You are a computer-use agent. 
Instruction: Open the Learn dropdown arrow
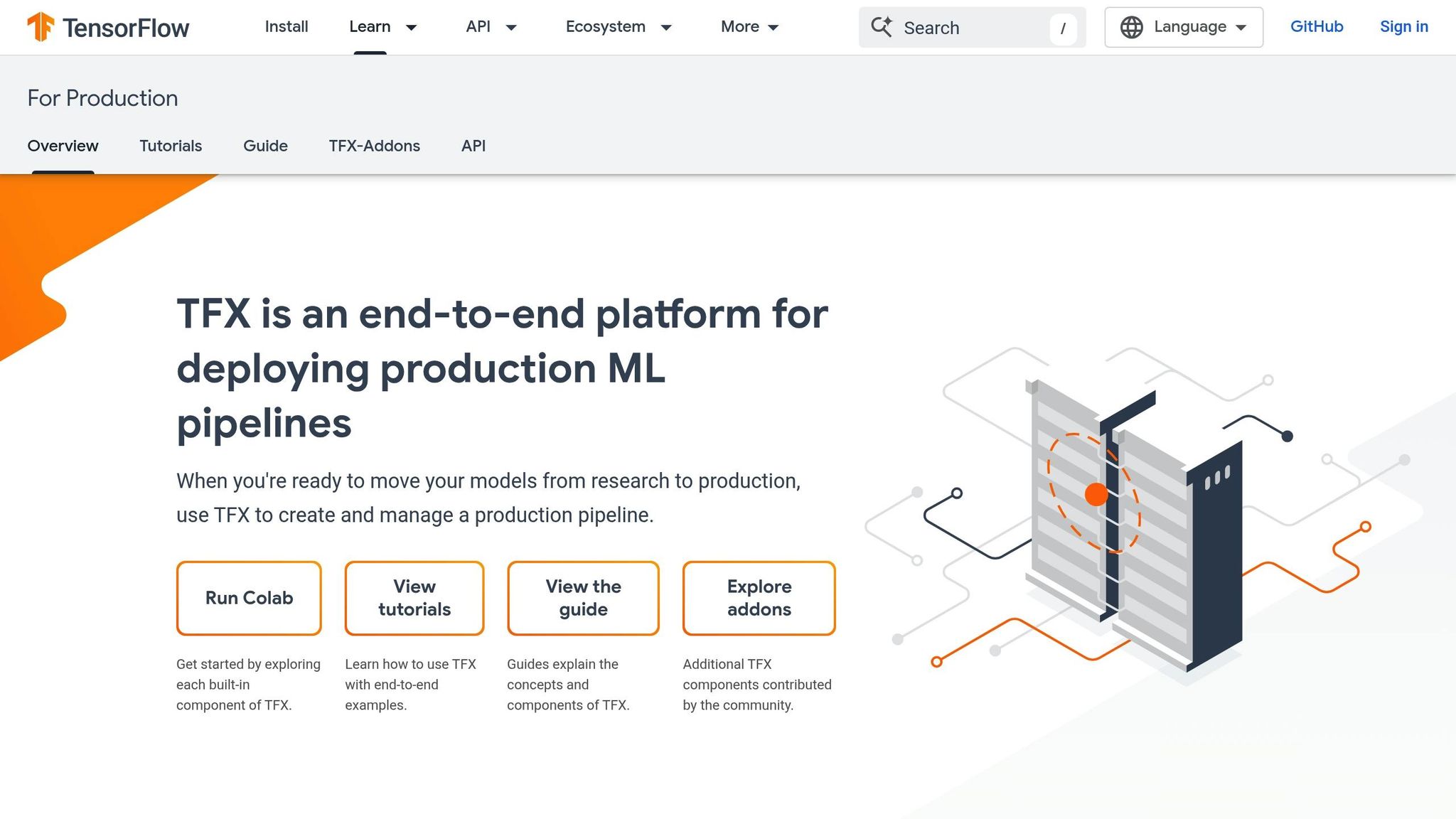tap(411, 28)
